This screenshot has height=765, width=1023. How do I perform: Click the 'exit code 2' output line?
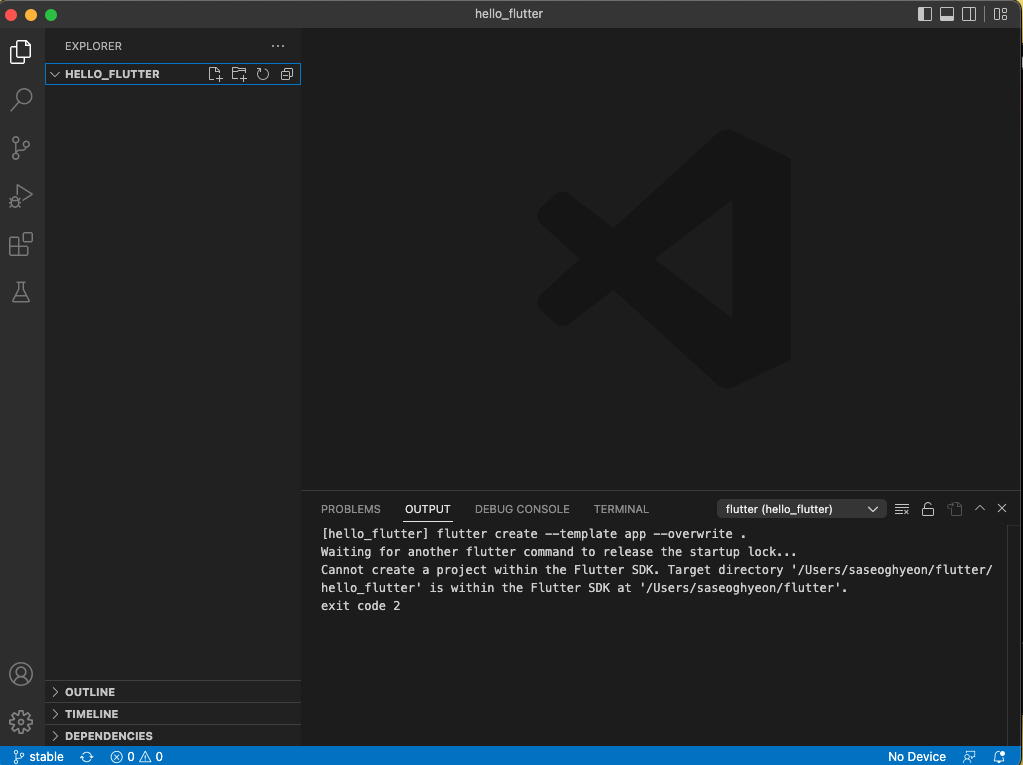coord(360,606)
